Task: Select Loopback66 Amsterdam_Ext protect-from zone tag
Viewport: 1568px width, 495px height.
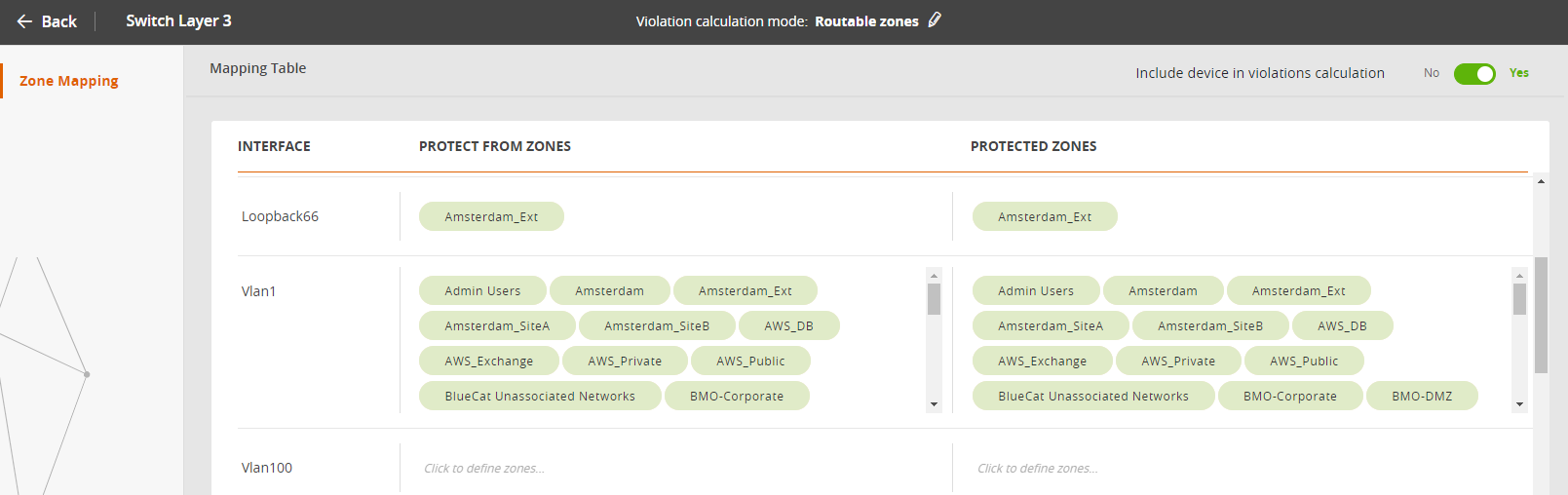Action: tap(491, 216)
